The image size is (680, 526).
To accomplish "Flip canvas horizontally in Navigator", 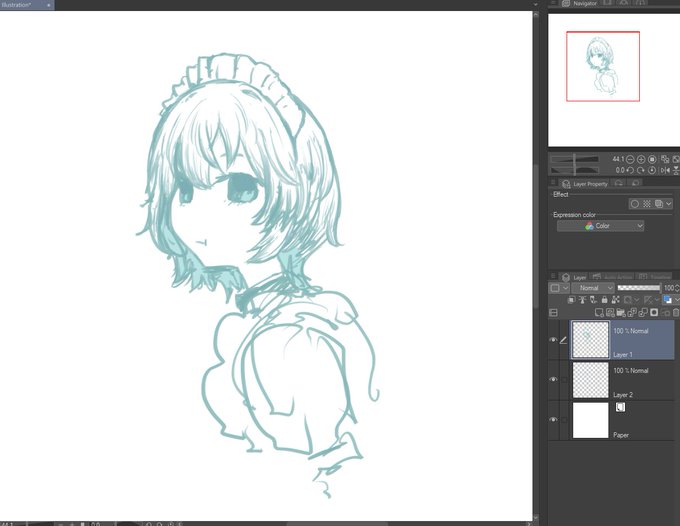I will tap(665, 170).
